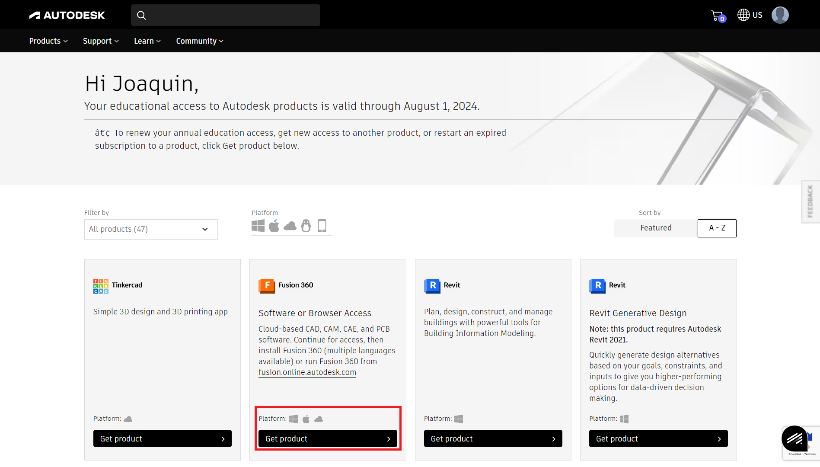Expand the Community menu
The image size is (820, 467).
coord(199,41)
